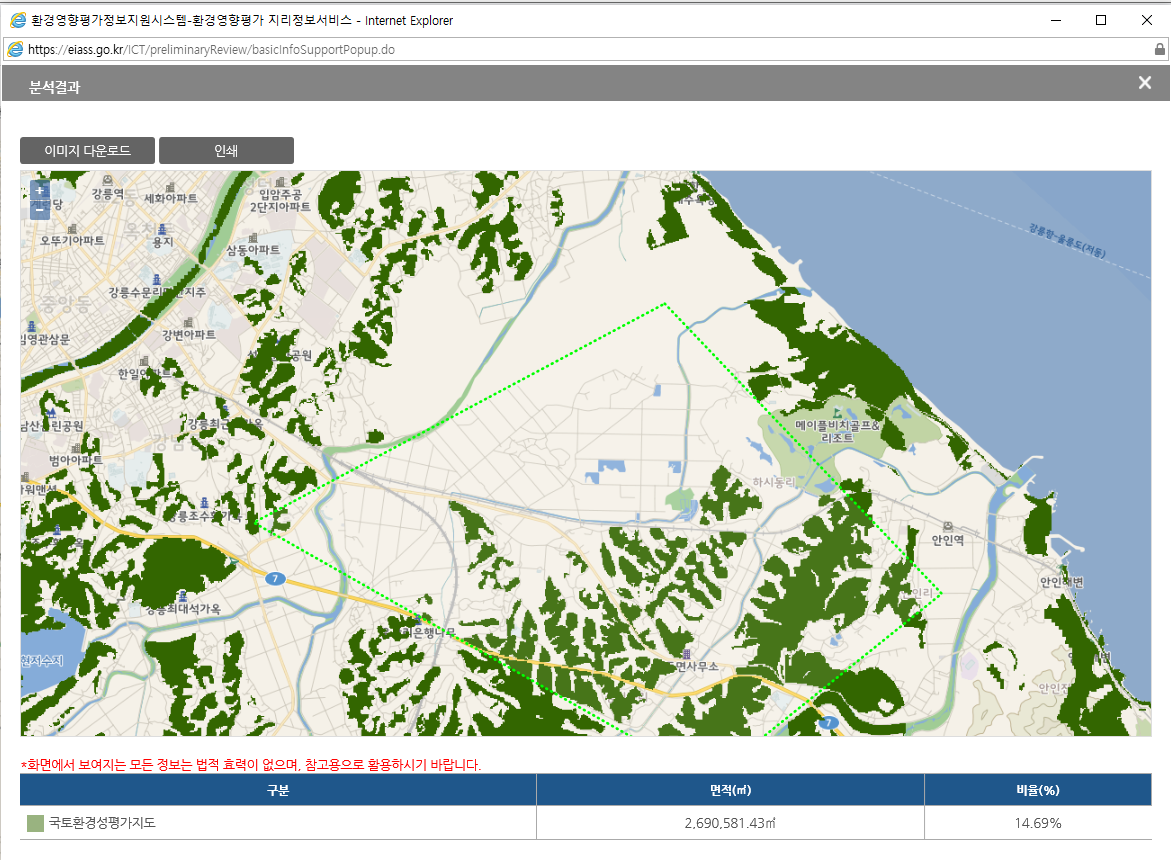Click the security lock icon in address bar

pyautogui.click(x=1159, y=49)
